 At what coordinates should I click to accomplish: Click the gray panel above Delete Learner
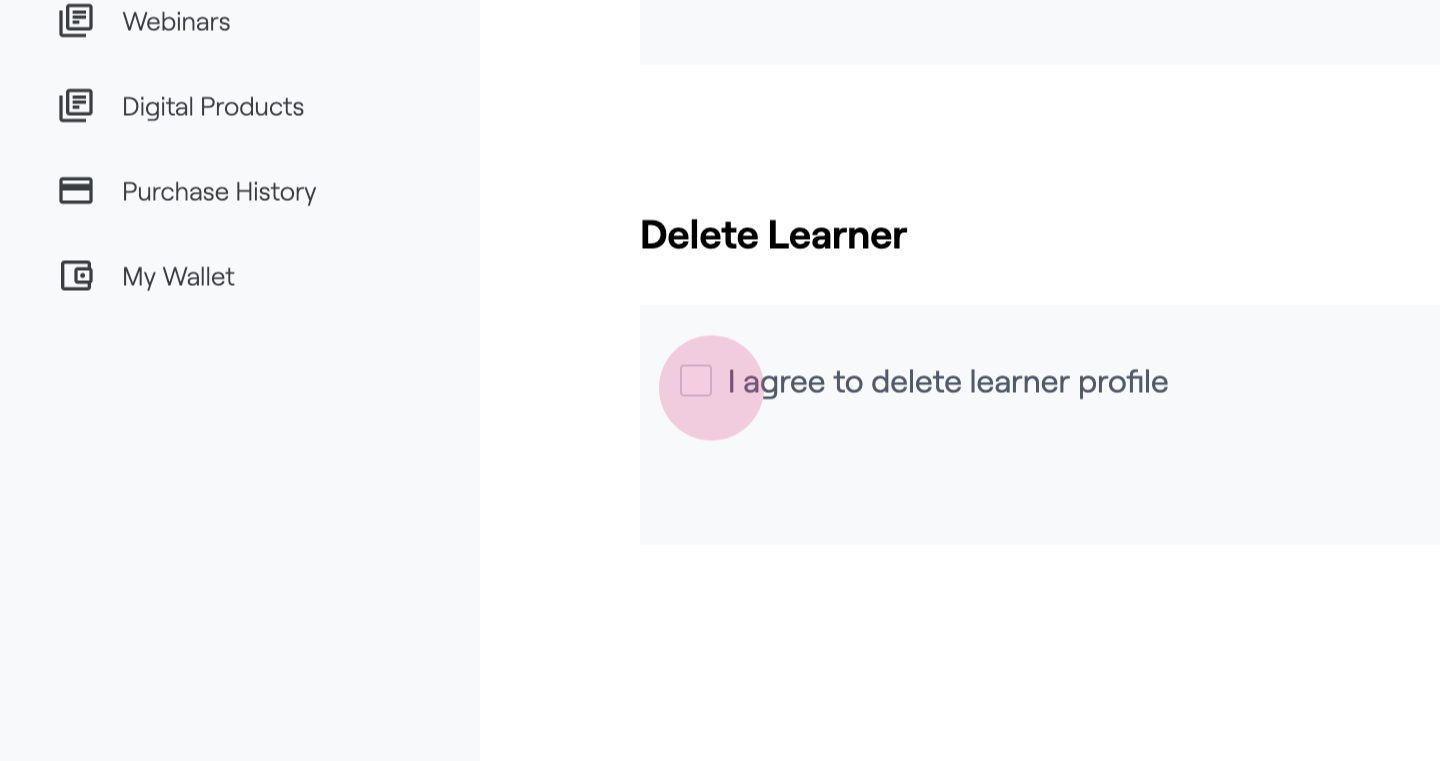(x=1040, y=30)
